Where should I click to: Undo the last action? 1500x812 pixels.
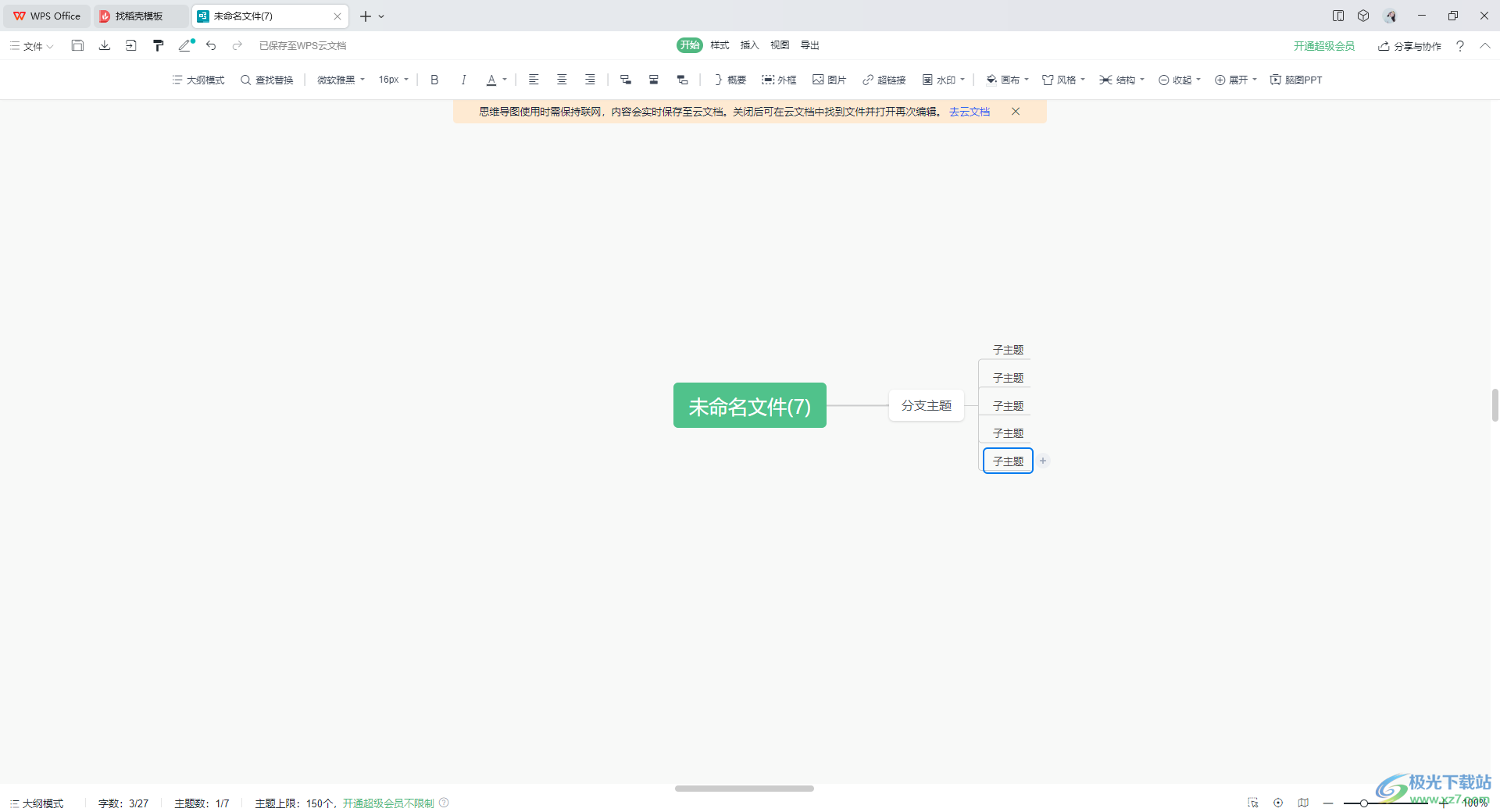211,45
